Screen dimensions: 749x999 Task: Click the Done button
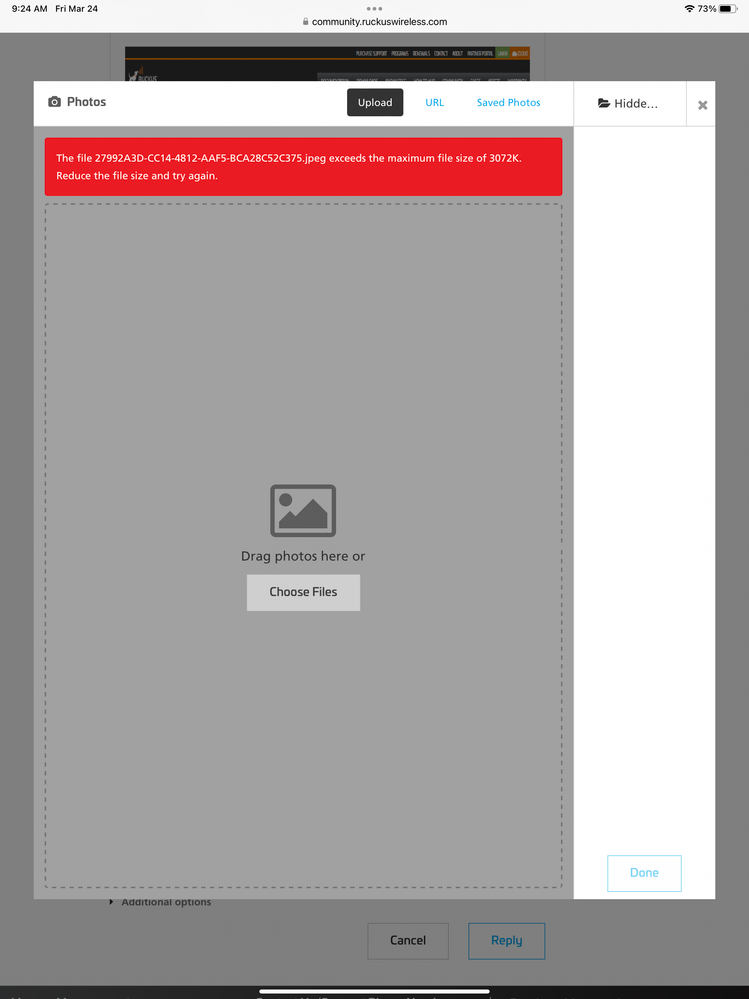coord(644,873)
